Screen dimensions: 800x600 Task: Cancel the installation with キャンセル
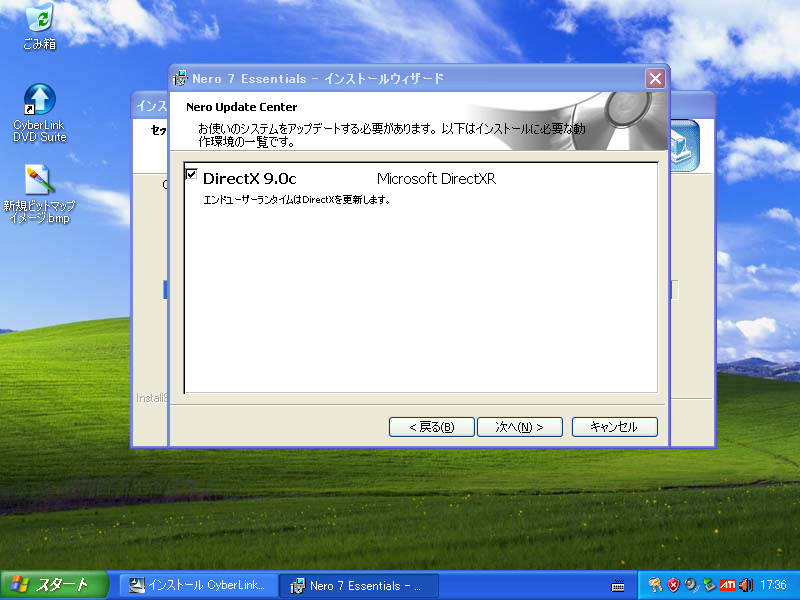pos(614,427)
